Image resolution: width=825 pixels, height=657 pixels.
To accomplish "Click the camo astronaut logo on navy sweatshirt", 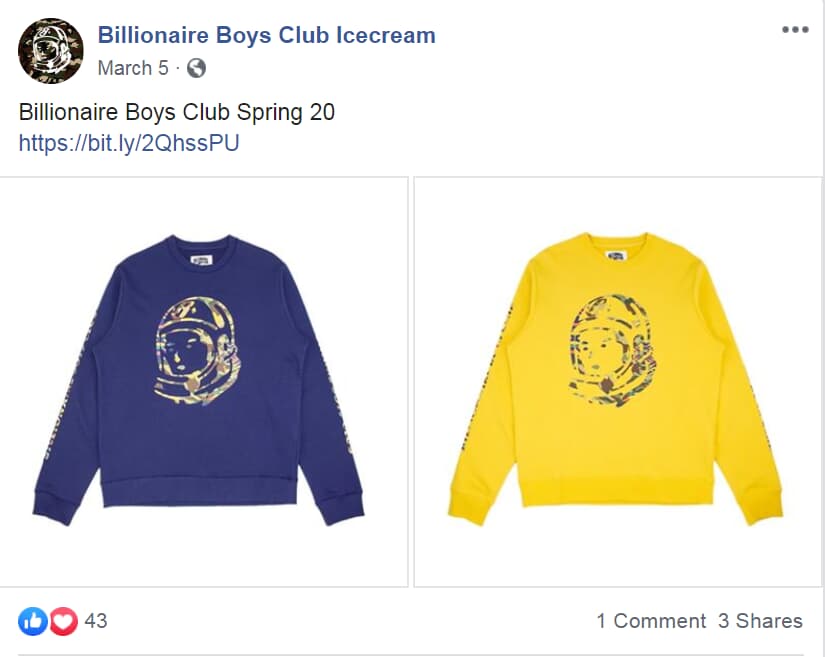I will point(197,351).
